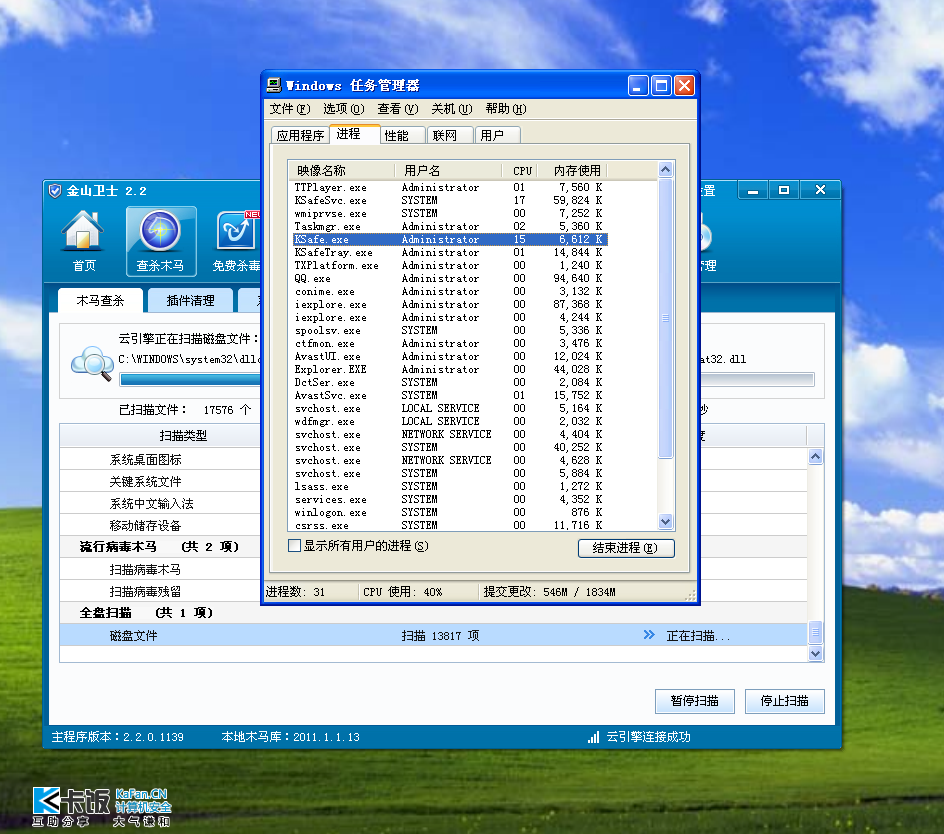Click the process list scroll-up arrow
This screenshot has width=944, height=834.
665,170
